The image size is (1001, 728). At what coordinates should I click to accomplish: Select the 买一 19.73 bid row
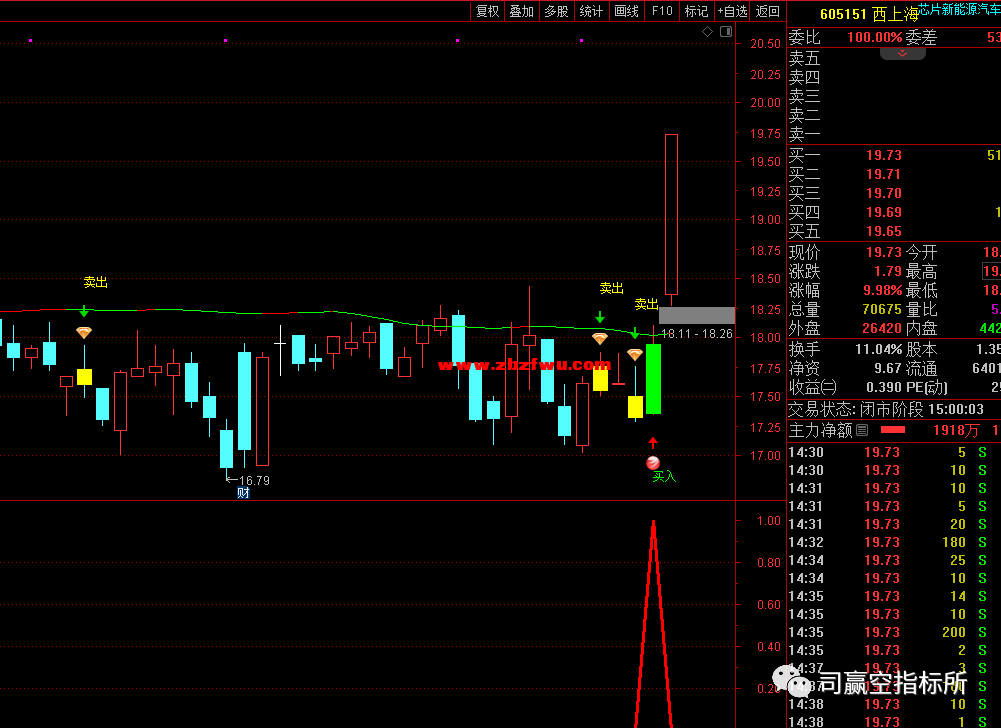point(894,155)
